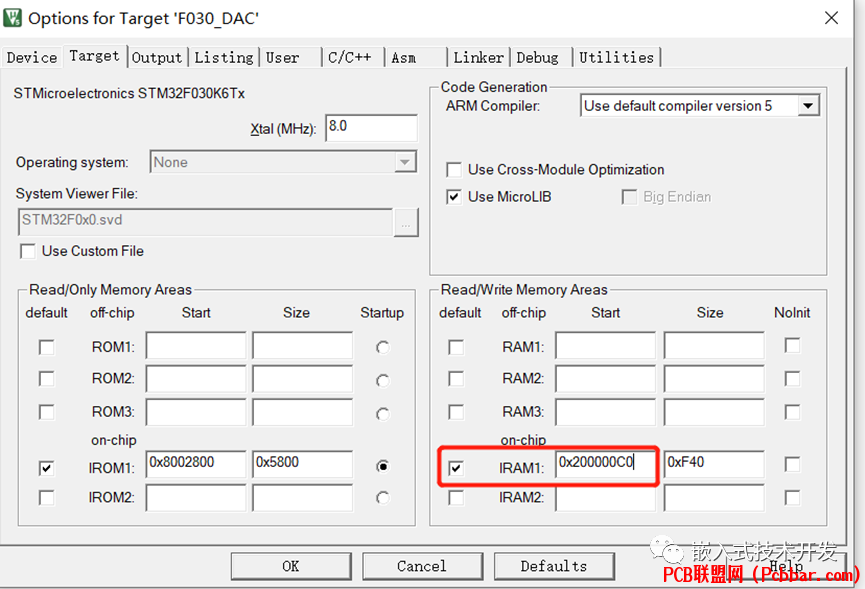Restore settings with Defaults button

click(x=554, y=566)
